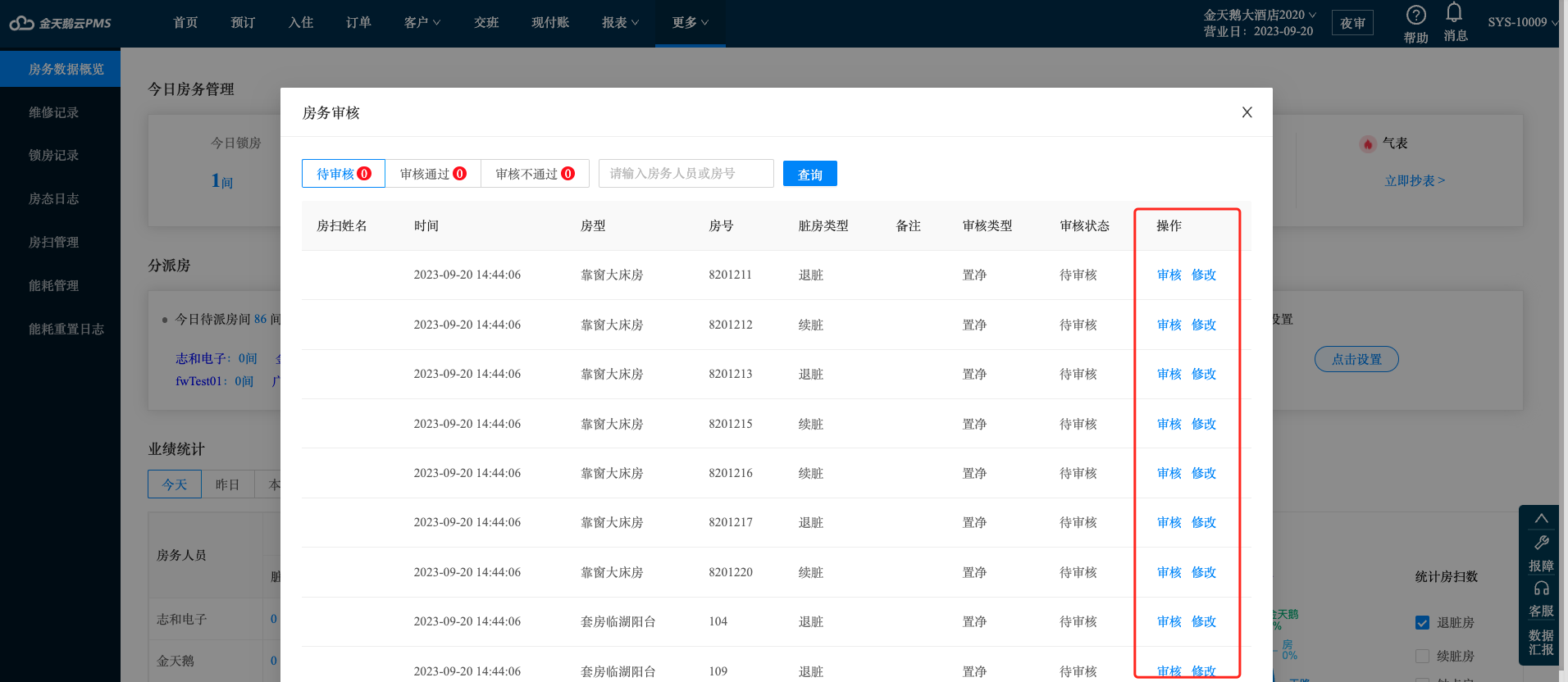Open the 客服 headset icon
This screenshot has height=682, width=1568.
(x=1541, y=589)
